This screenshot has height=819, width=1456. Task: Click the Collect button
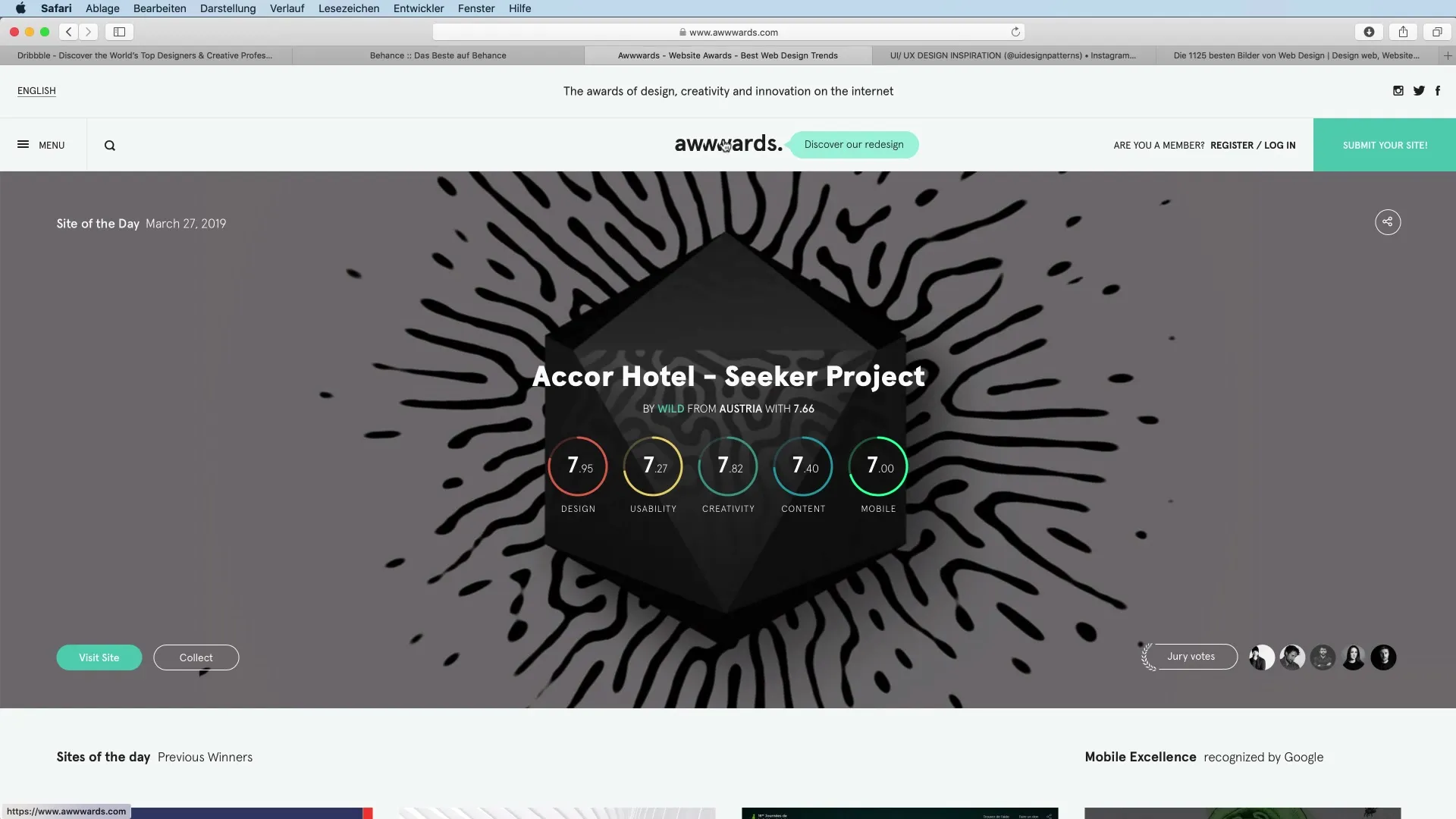point(196,657)
